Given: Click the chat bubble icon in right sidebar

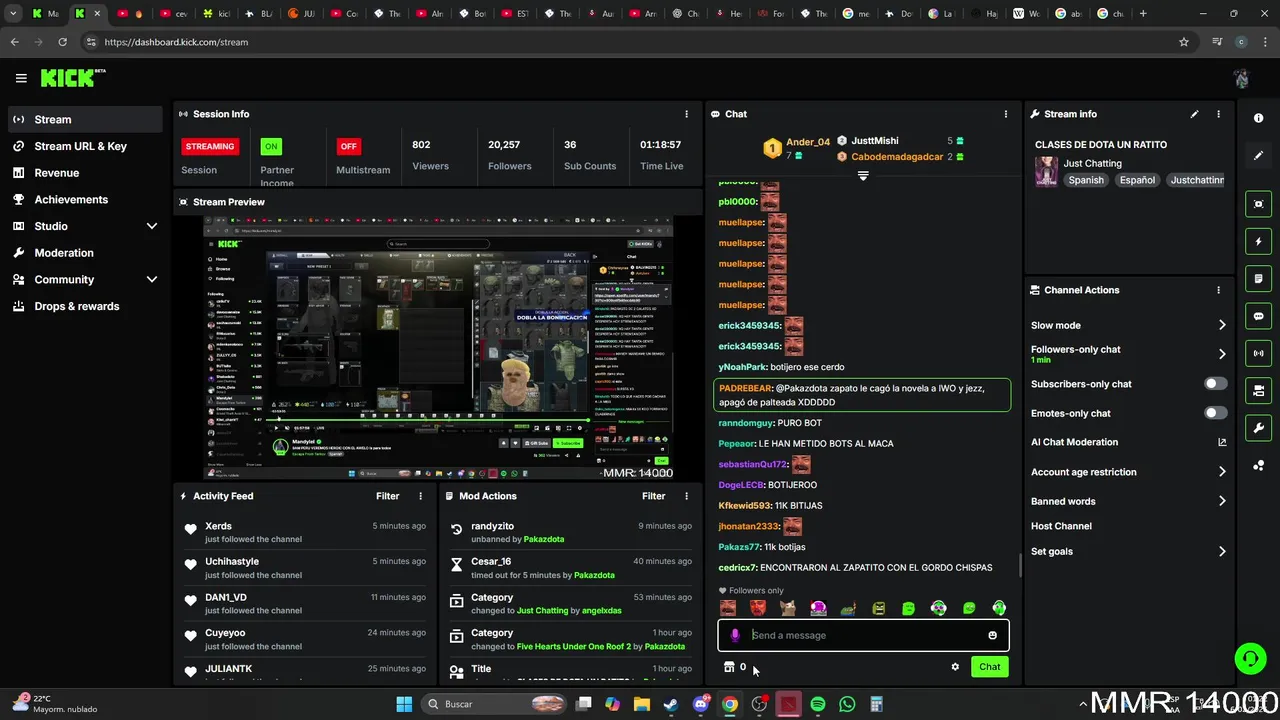Looking at the screenshot, I should [x=1258, y=316].
